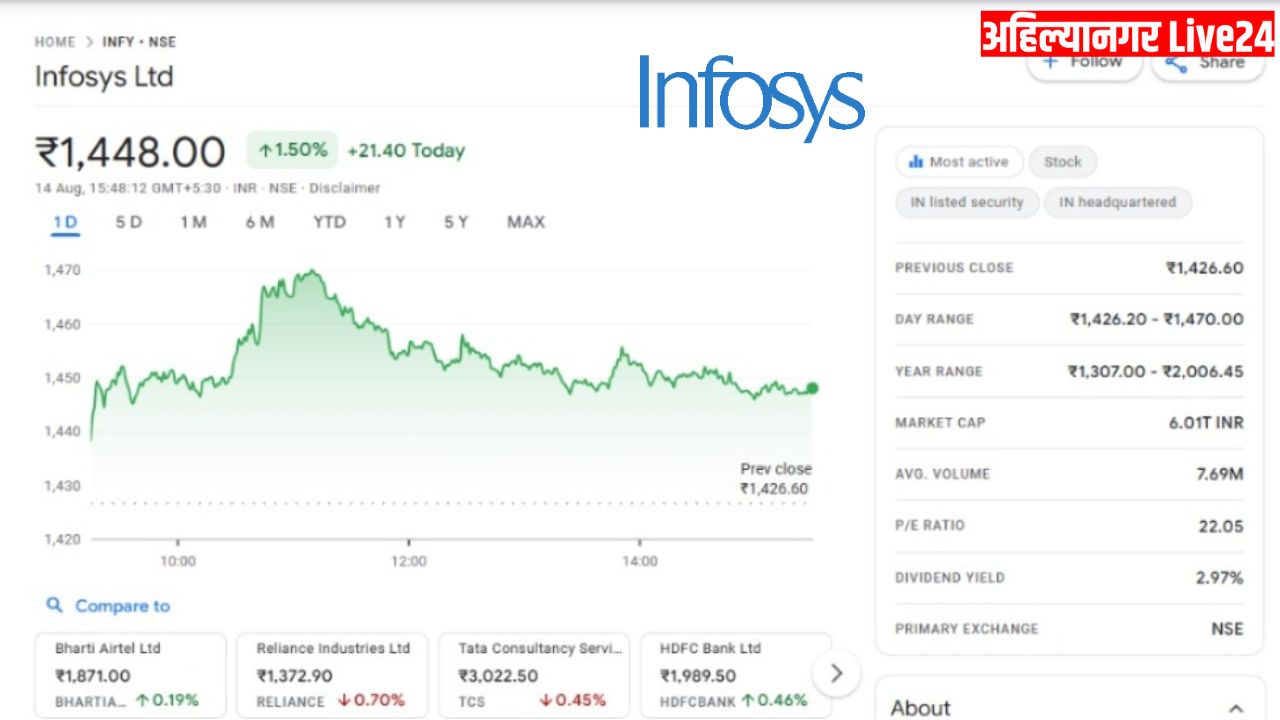
Task: Show the YTD chart range
Action: point(329,222)
